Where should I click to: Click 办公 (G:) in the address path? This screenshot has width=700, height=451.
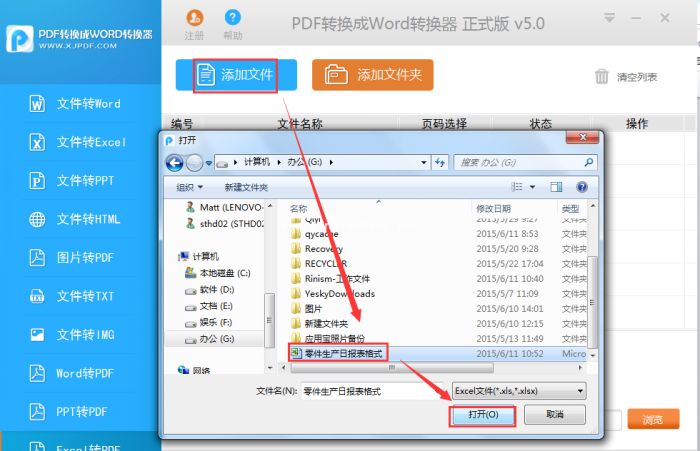(x=304, y=162)
